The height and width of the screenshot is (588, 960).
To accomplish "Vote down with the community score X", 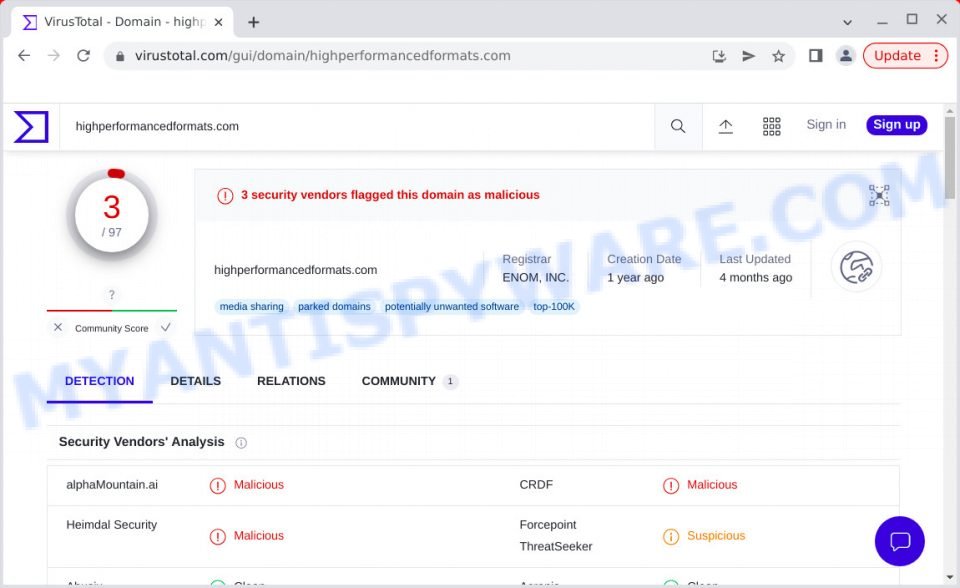I will coord(58,327).
